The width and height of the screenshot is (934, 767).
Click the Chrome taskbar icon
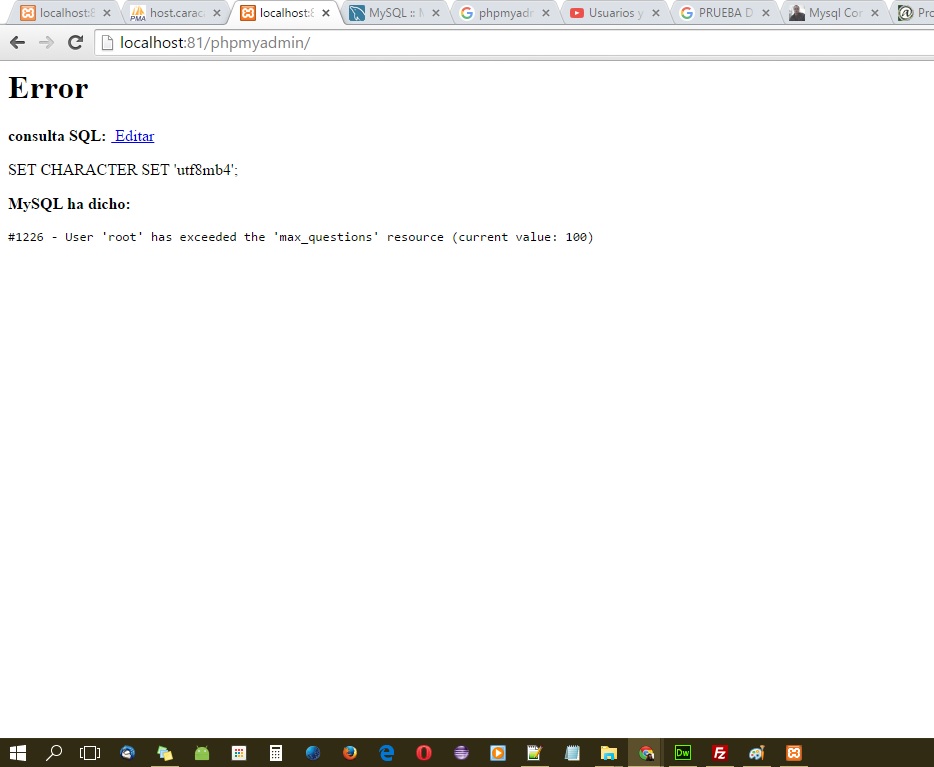coord(646,753)
